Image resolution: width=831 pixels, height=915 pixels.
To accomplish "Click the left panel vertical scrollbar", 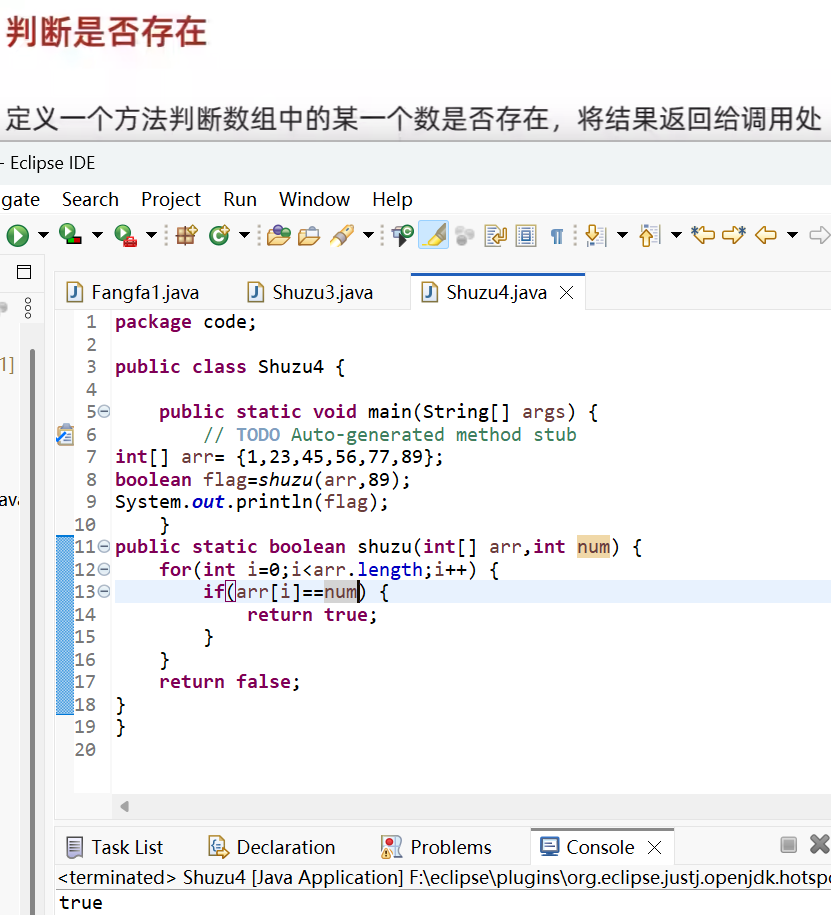I will [33, 631].
